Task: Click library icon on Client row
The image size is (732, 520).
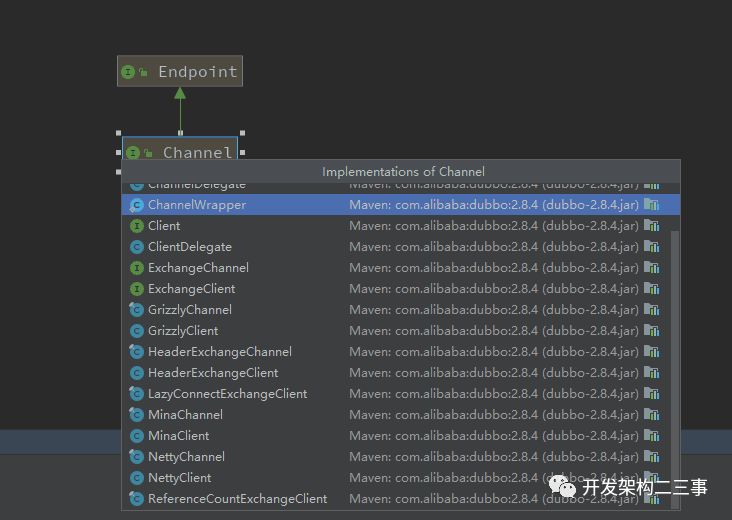Action: tap(652, 225)
